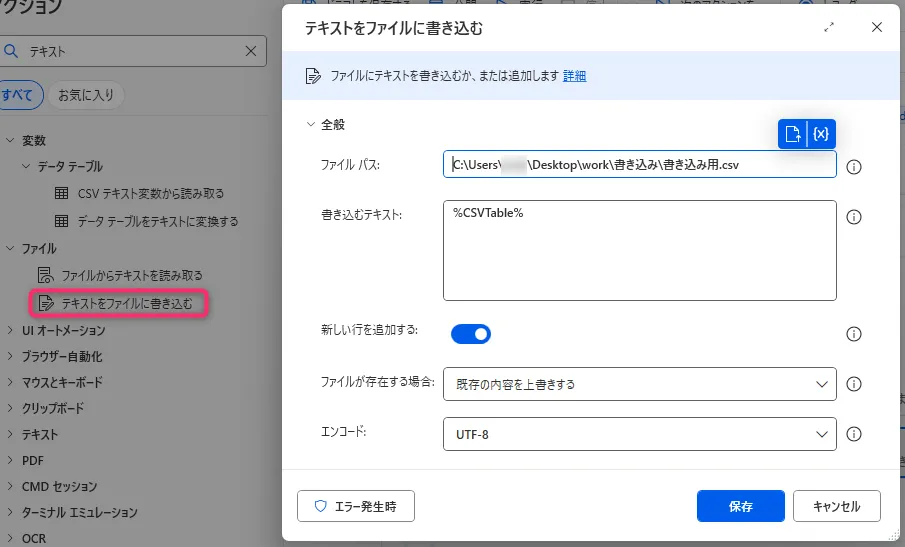Select the すべて tab
The image size is (905, 547).
point(17,96)
